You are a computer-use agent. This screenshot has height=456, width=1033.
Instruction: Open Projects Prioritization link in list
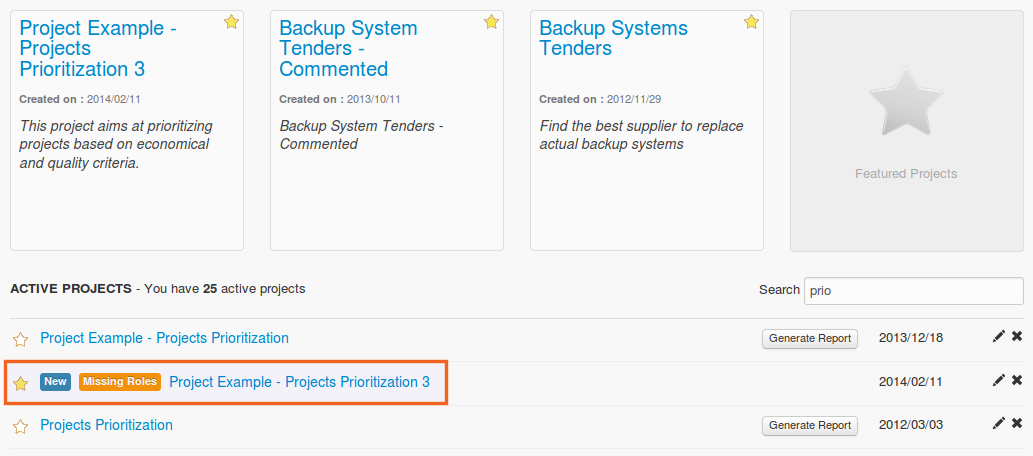click(106, 425)
